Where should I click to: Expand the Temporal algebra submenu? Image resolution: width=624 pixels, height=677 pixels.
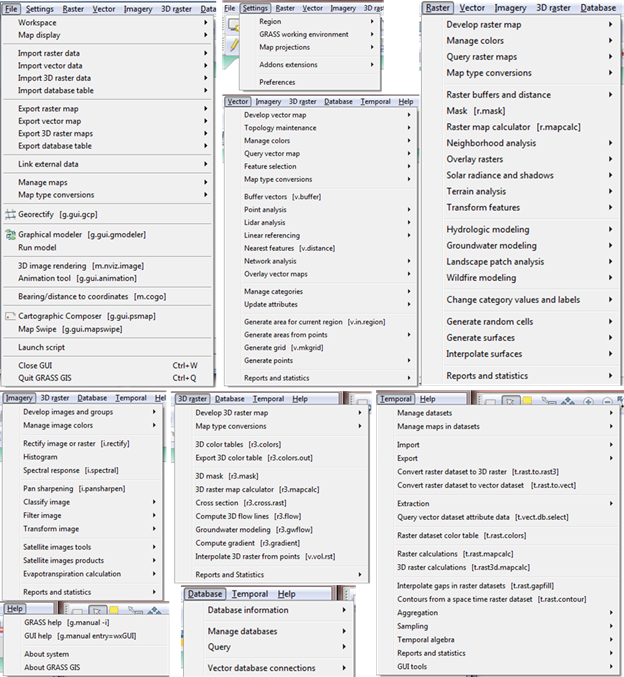pos(612,640)
